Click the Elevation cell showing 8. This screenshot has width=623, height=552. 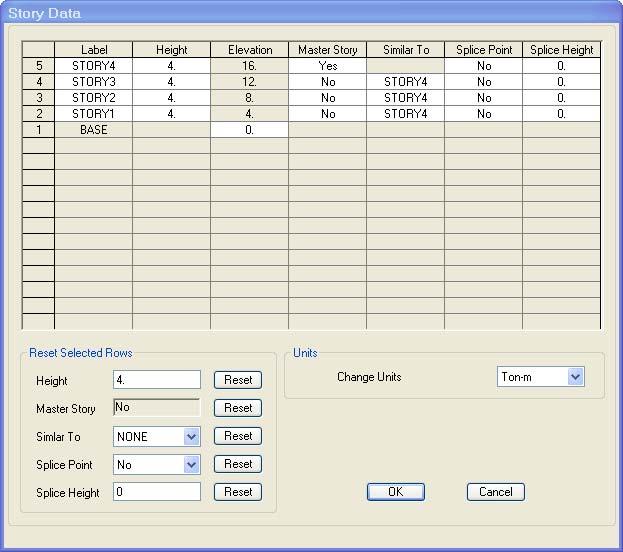(x=250, y=98)
